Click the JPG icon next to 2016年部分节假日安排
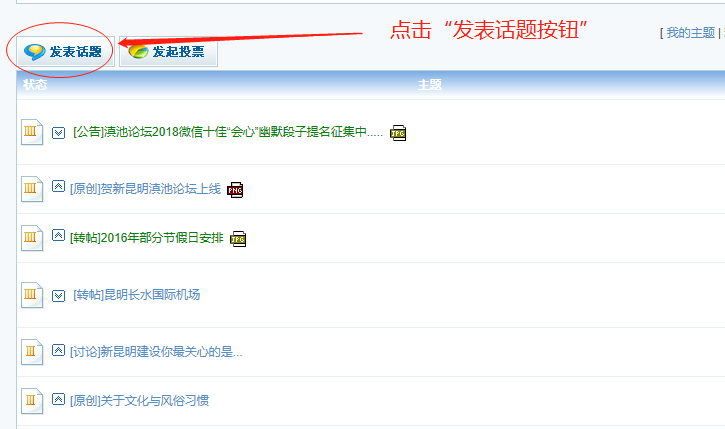 (238, 239)
